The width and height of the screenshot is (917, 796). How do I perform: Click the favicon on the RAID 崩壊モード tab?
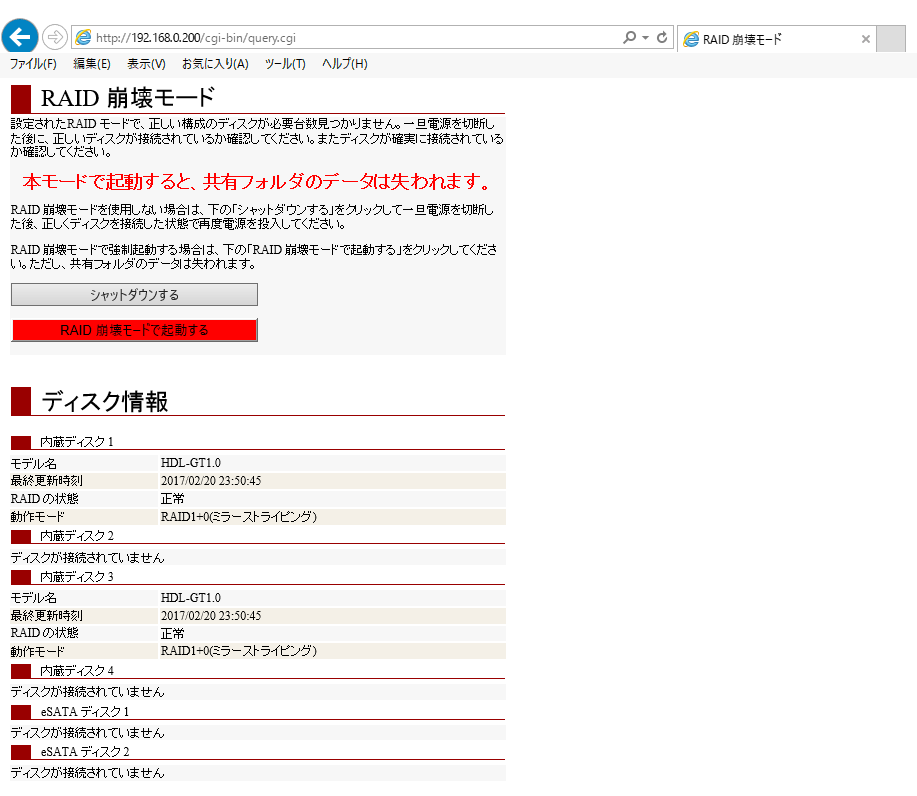click(691, 39)
